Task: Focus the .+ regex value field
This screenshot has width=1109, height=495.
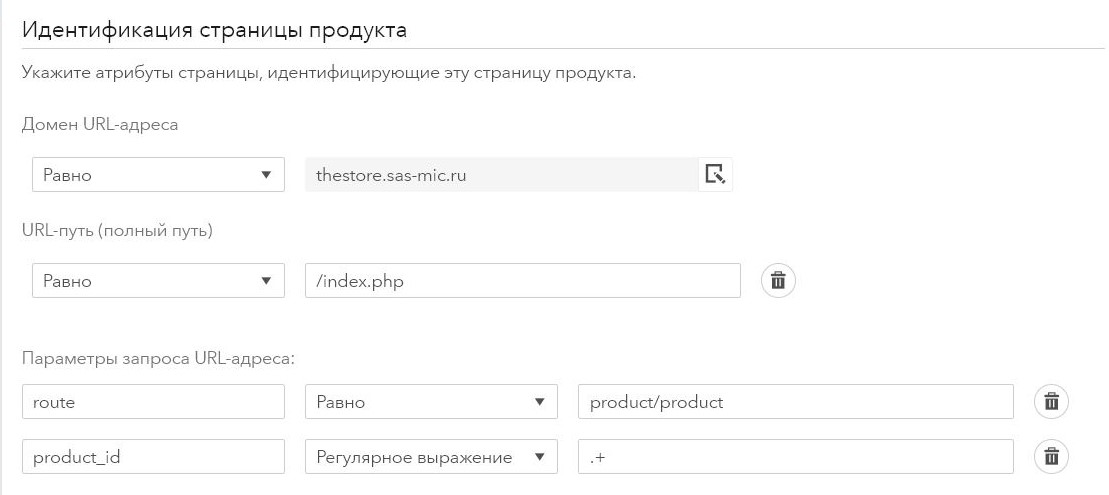Action: [795, 457]
